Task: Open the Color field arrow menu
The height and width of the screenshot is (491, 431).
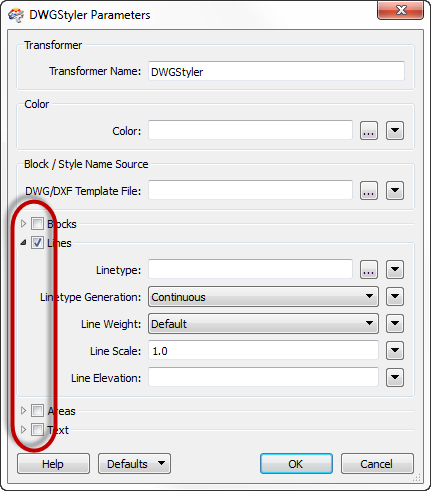Action: coord(395,130)
